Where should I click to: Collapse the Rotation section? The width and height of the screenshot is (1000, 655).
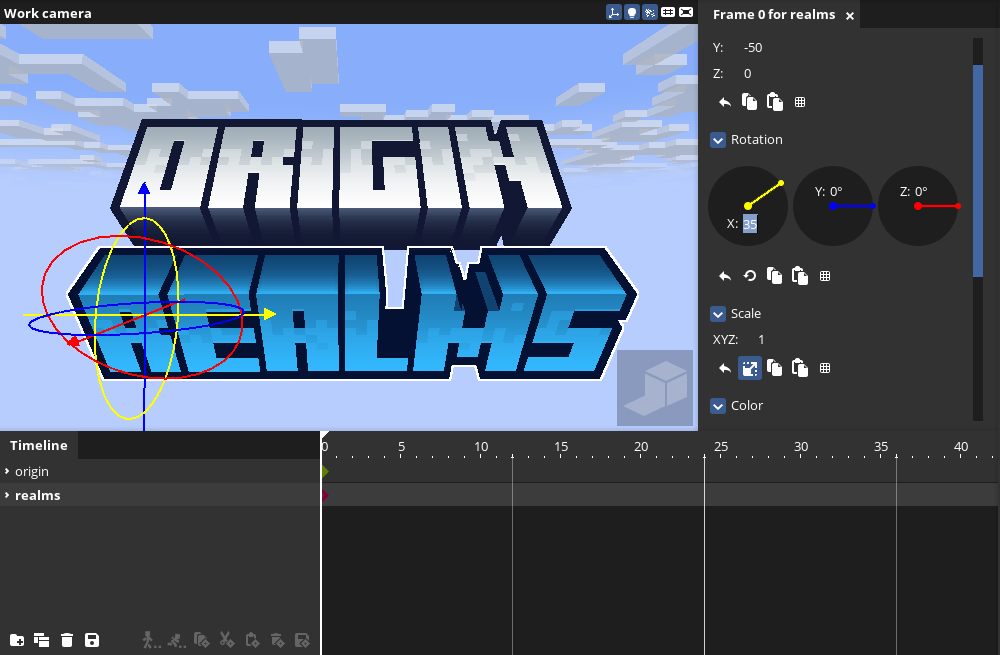pos(718,140)
